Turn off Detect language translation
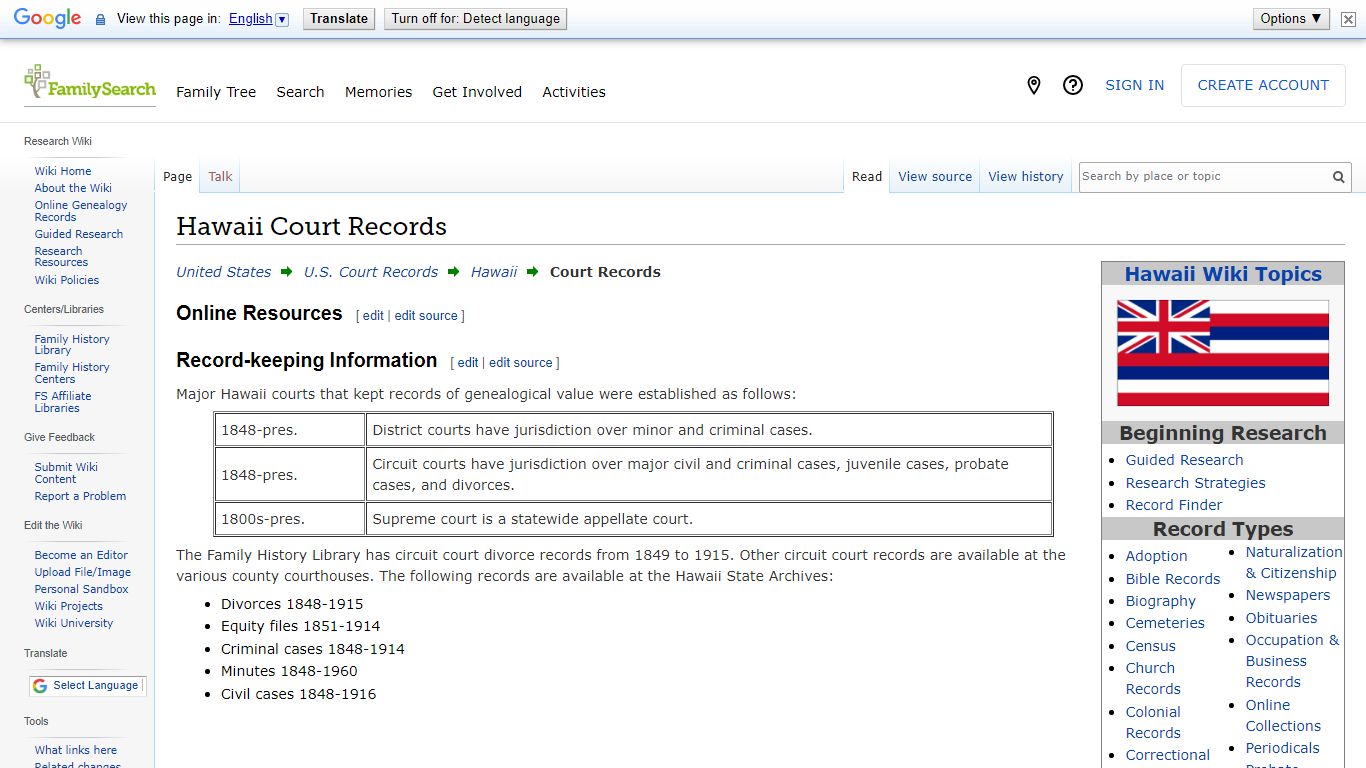Screen dimensions: 1366x768 476,18
